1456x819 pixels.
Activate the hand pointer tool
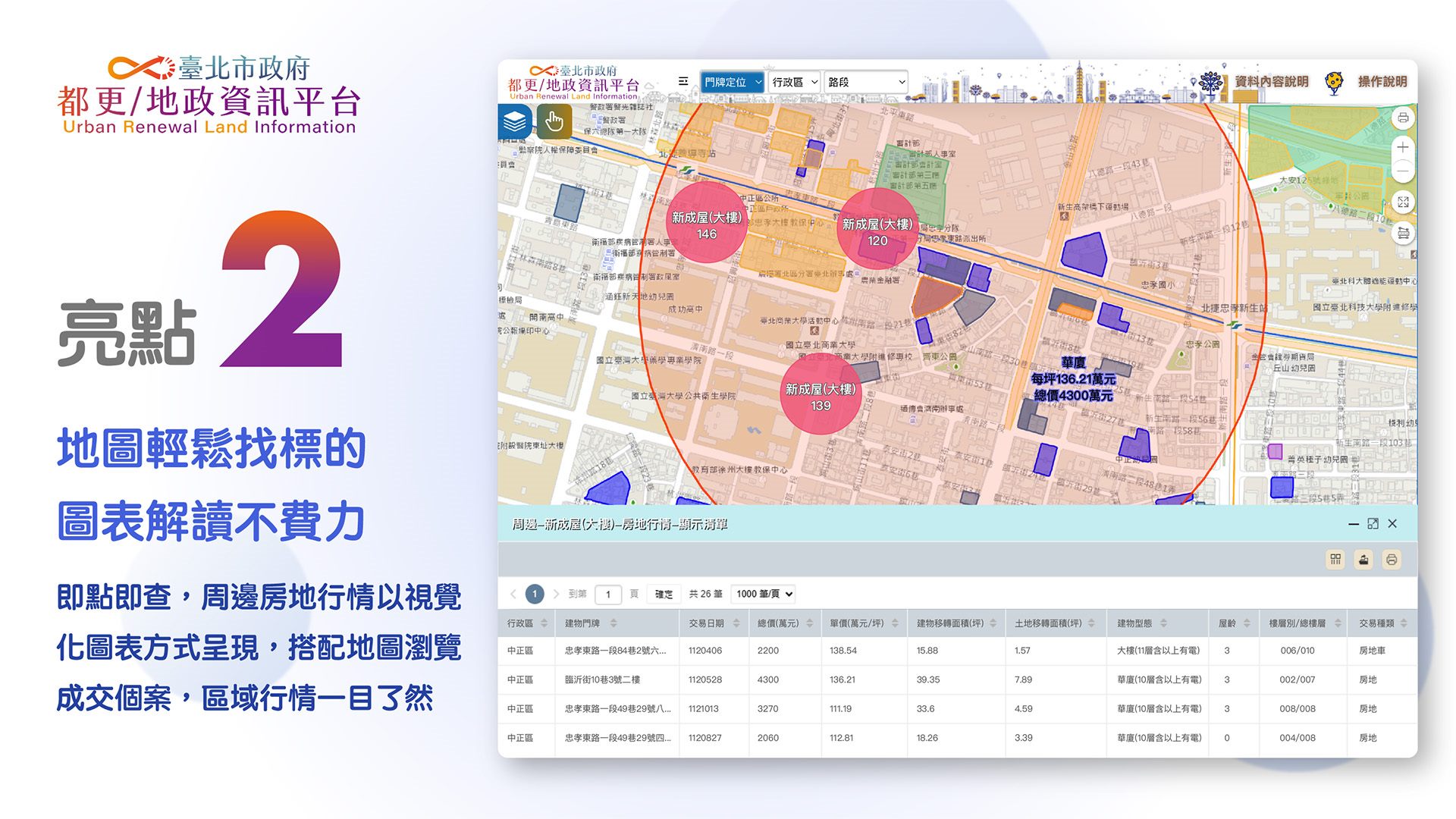[x=554, y=121]
